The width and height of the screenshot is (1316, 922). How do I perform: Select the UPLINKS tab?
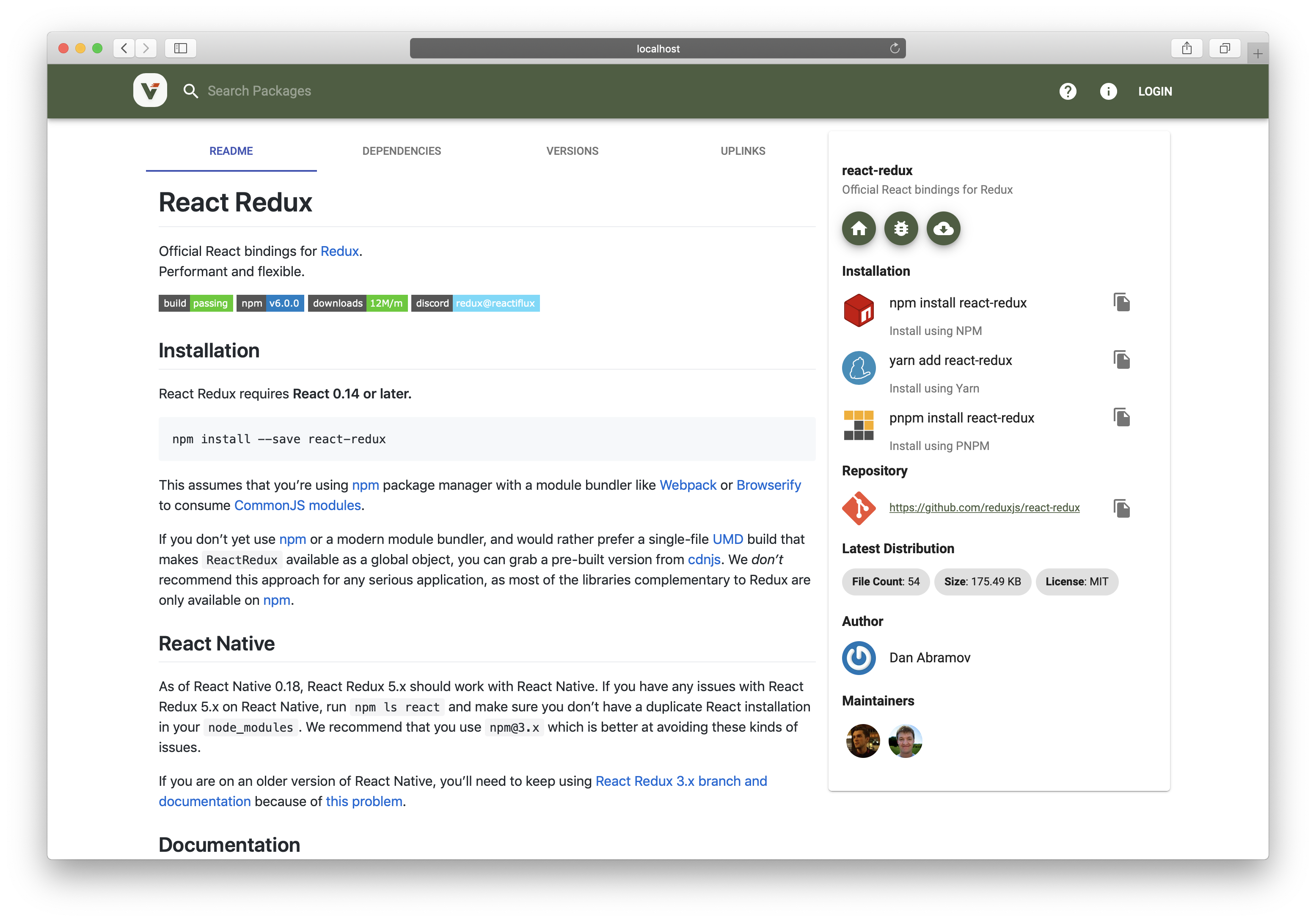coord(743,151)
